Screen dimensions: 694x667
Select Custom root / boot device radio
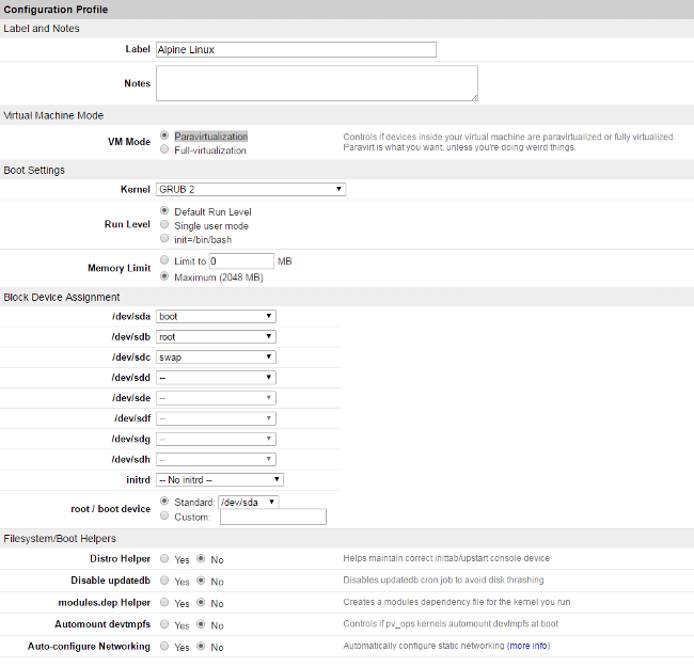(x=164, y=516)
